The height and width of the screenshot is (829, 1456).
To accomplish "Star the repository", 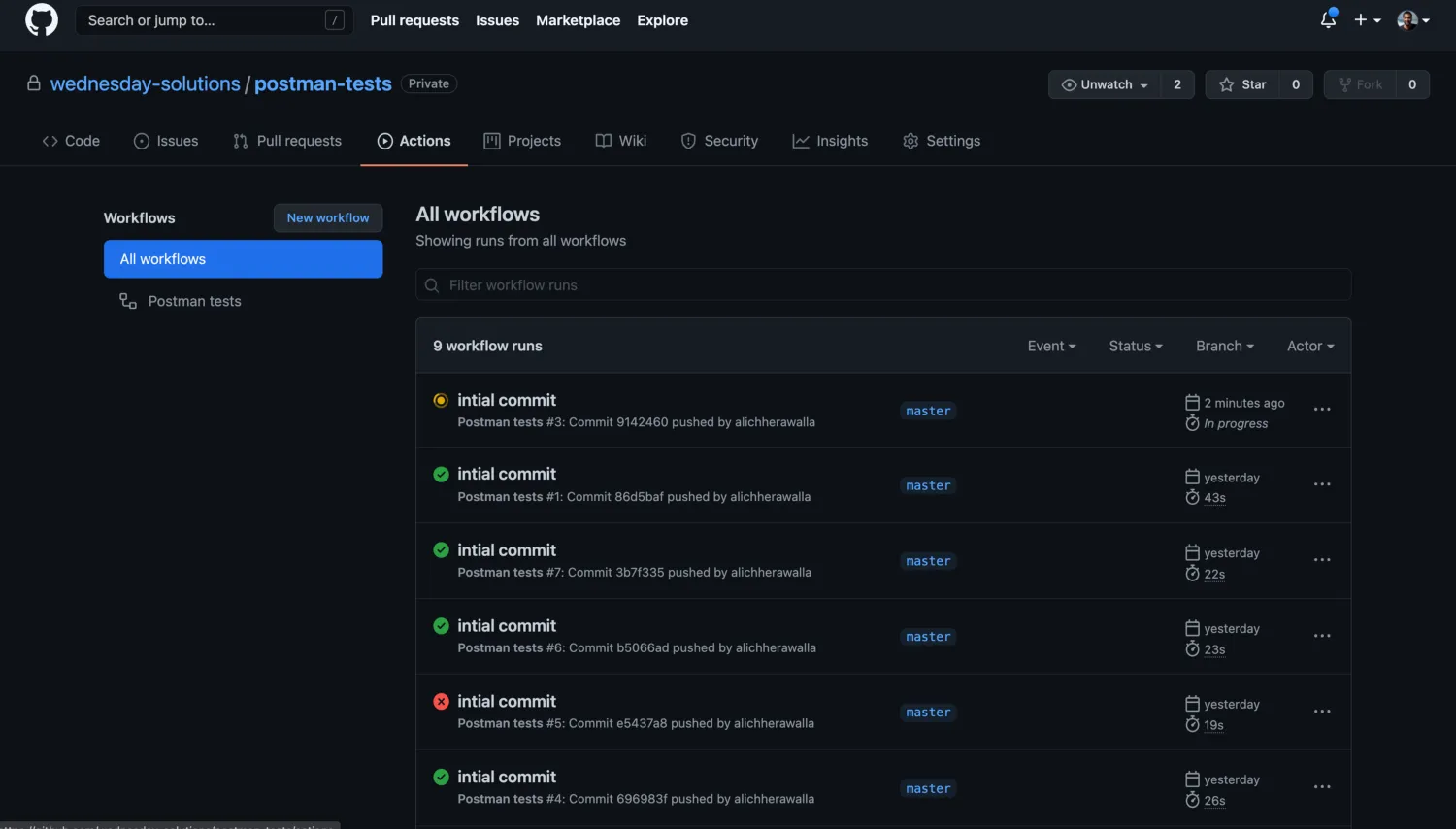I will [x=1242, y=84].
